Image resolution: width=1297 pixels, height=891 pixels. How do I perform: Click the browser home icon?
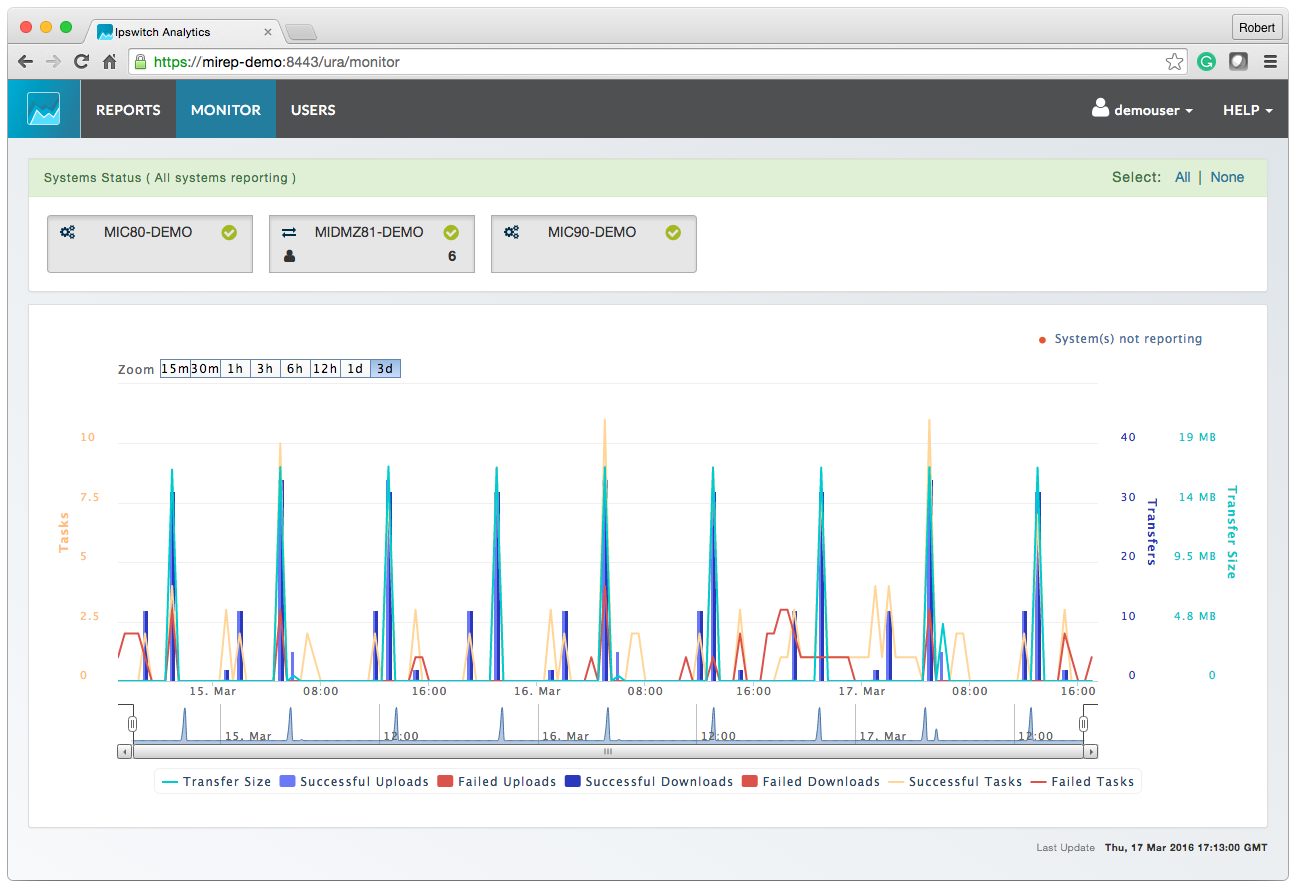click(x=110, y=62)
